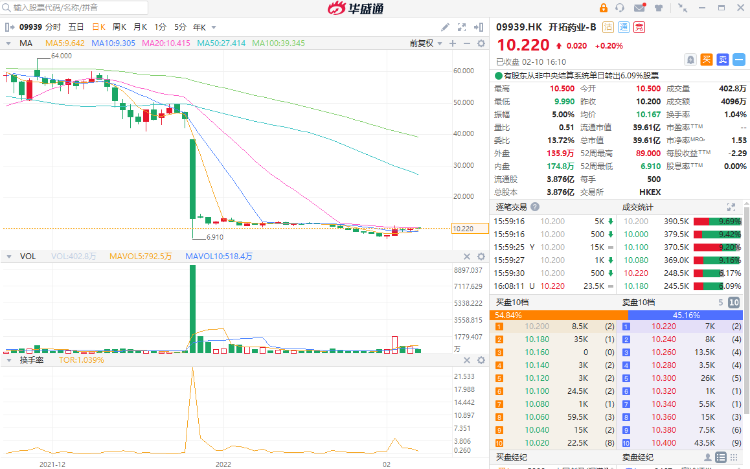Open the orange trade lock icon

coord(603,8)
